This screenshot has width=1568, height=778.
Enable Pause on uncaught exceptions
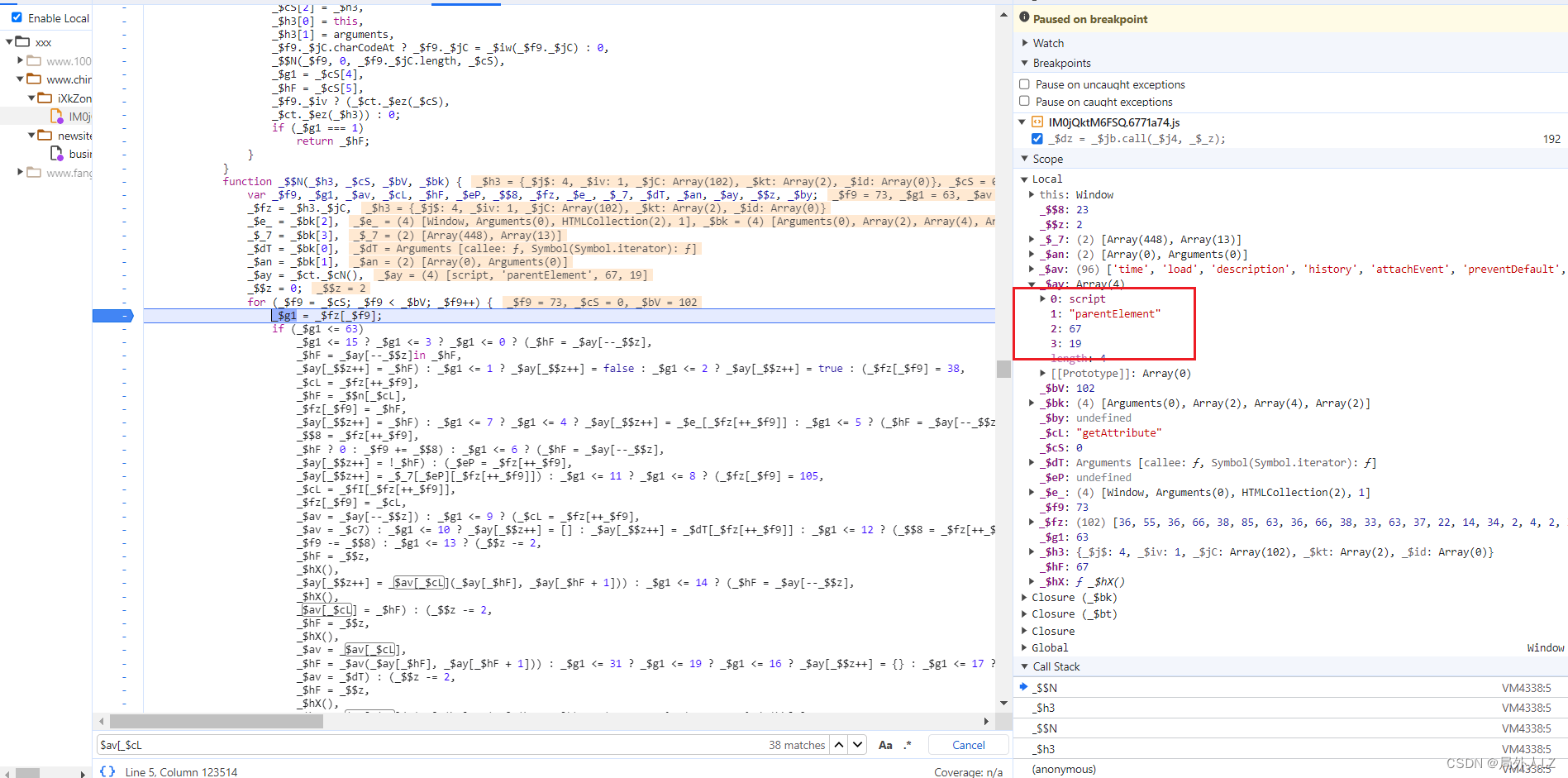pyautogui.click(x=1025, y=84)
